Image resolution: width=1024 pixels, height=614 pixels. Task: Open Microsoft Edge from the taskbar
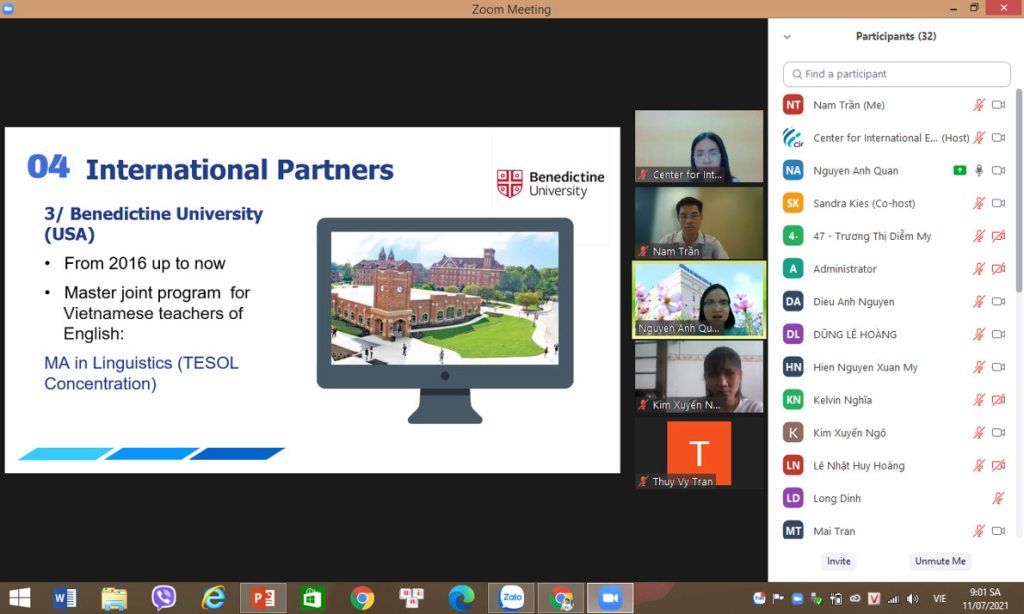pyautogui.click(x=461, y=598)
